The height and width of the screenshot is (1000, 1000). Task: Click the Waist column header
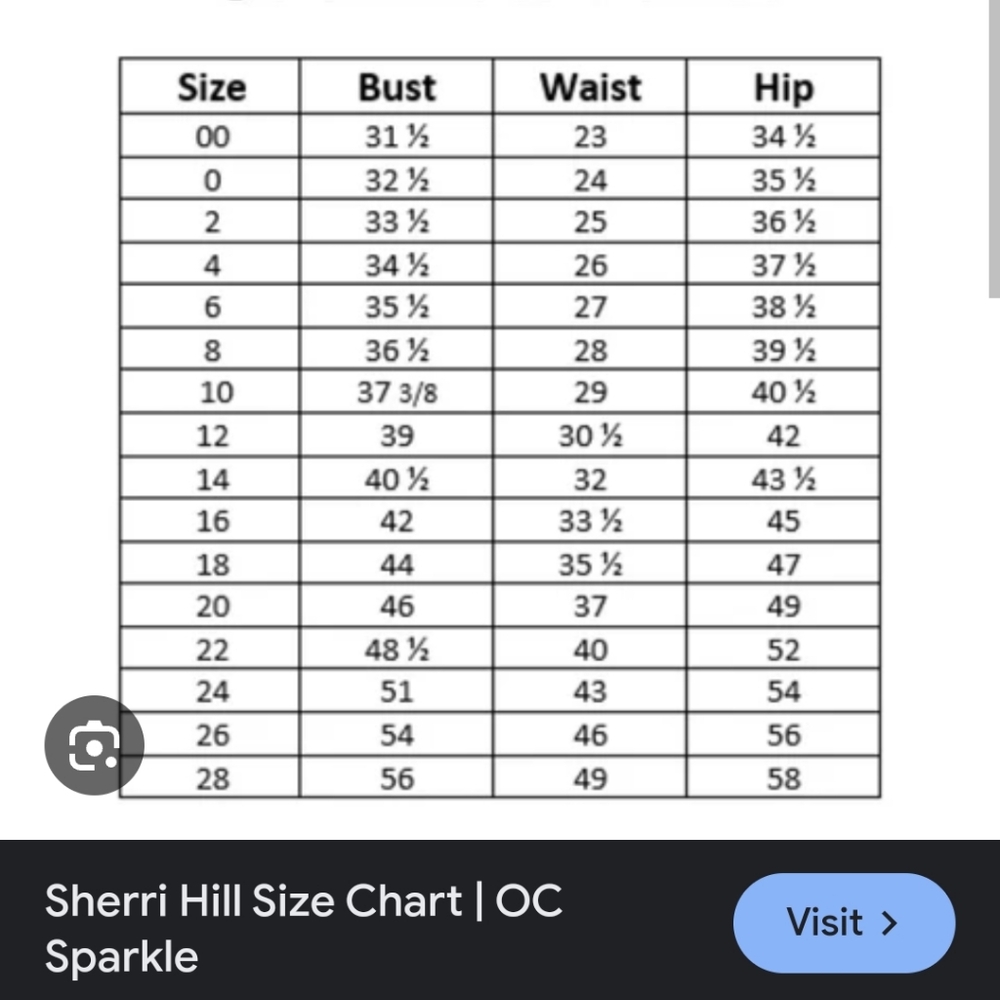[590, 87]
